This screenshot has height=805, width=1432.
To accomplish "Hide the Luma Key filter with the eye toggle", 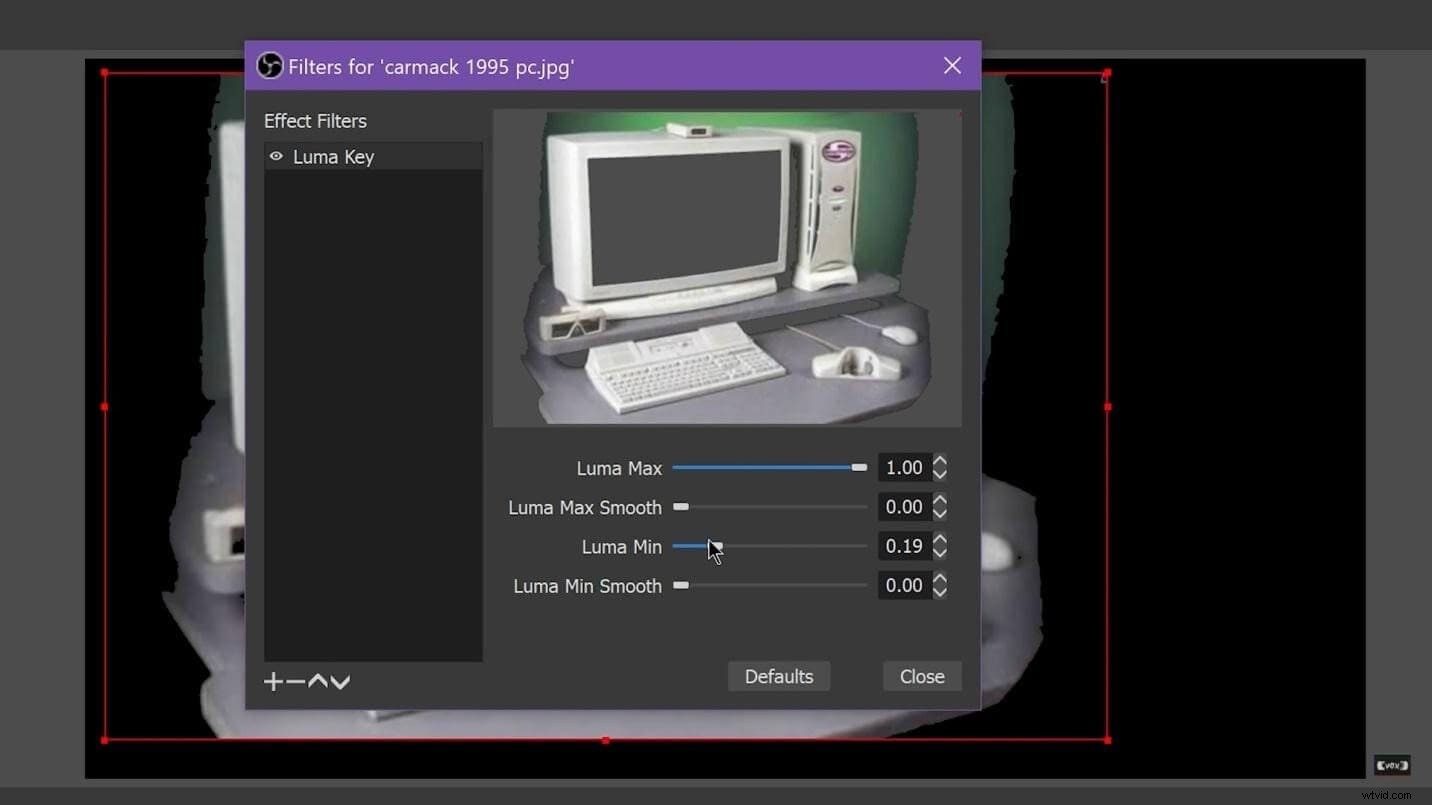I will tap(275, 156).
